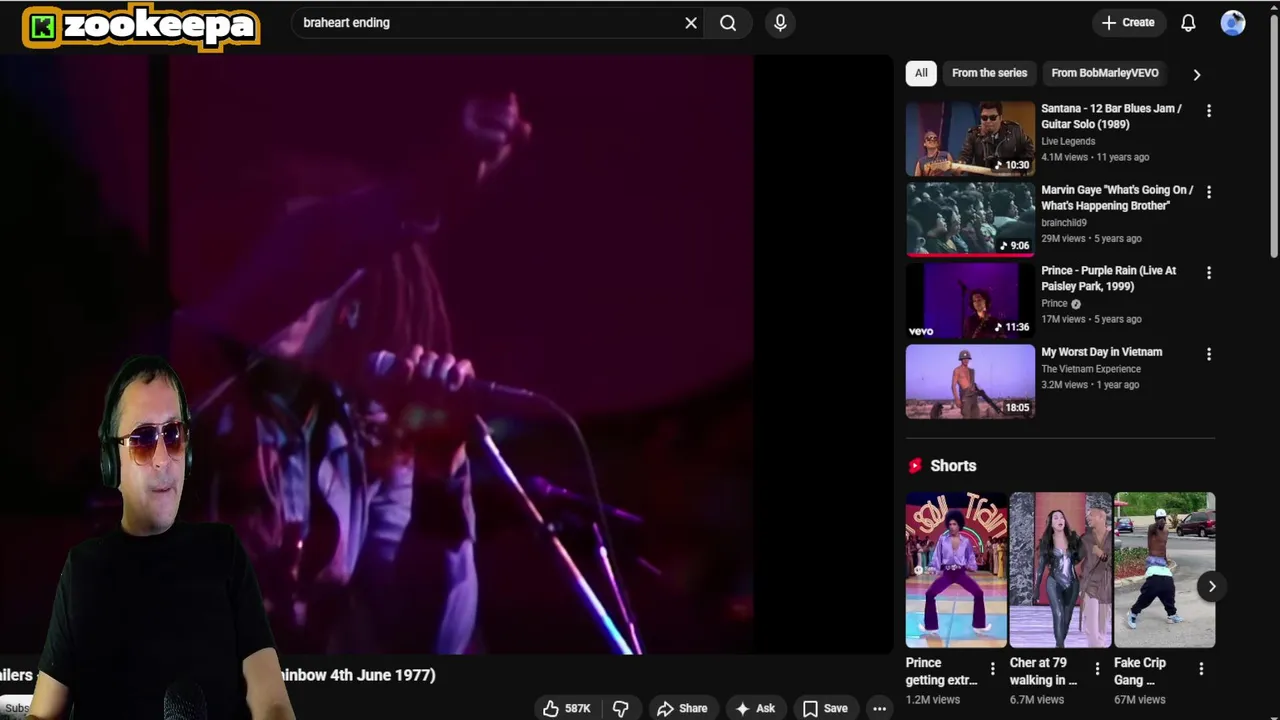Open options menu for Marvin Gaye video
The width and height of the screenshot is (1280, 720).
coord(1209,192)
